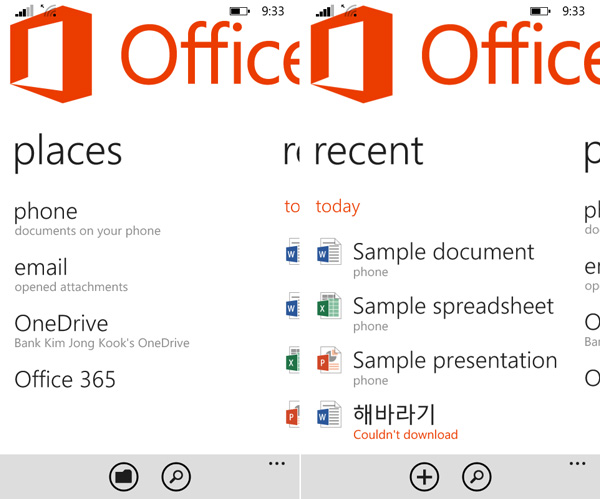Image resolution: width=600 pixels, height=499 pixels.
Task: Tap the search icon under recent screen
Action: (x=477, y=476)
